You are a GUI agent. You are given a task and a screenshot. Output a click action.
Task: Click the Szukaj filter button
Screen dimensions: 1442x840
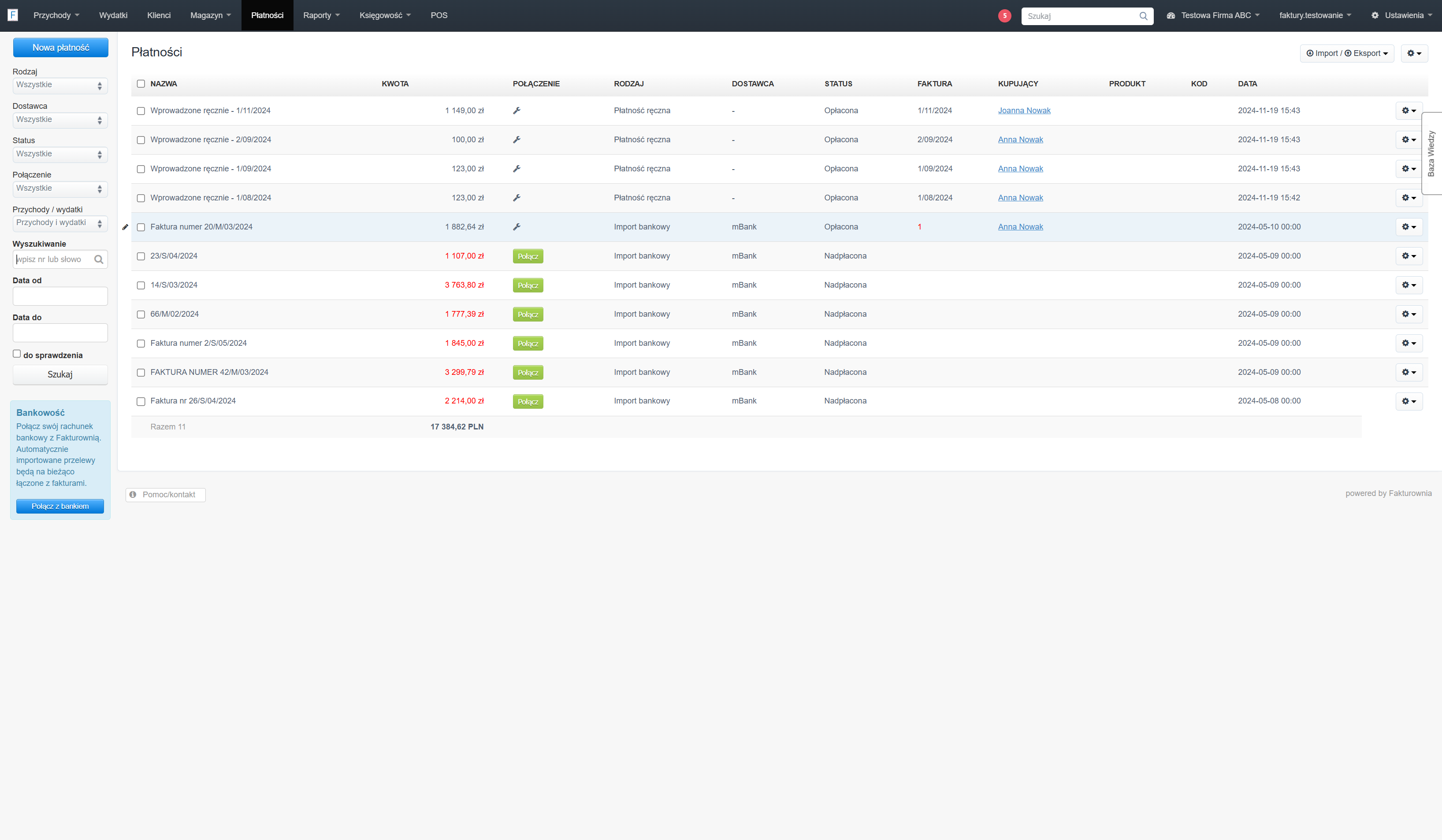(x=60, y=374)
